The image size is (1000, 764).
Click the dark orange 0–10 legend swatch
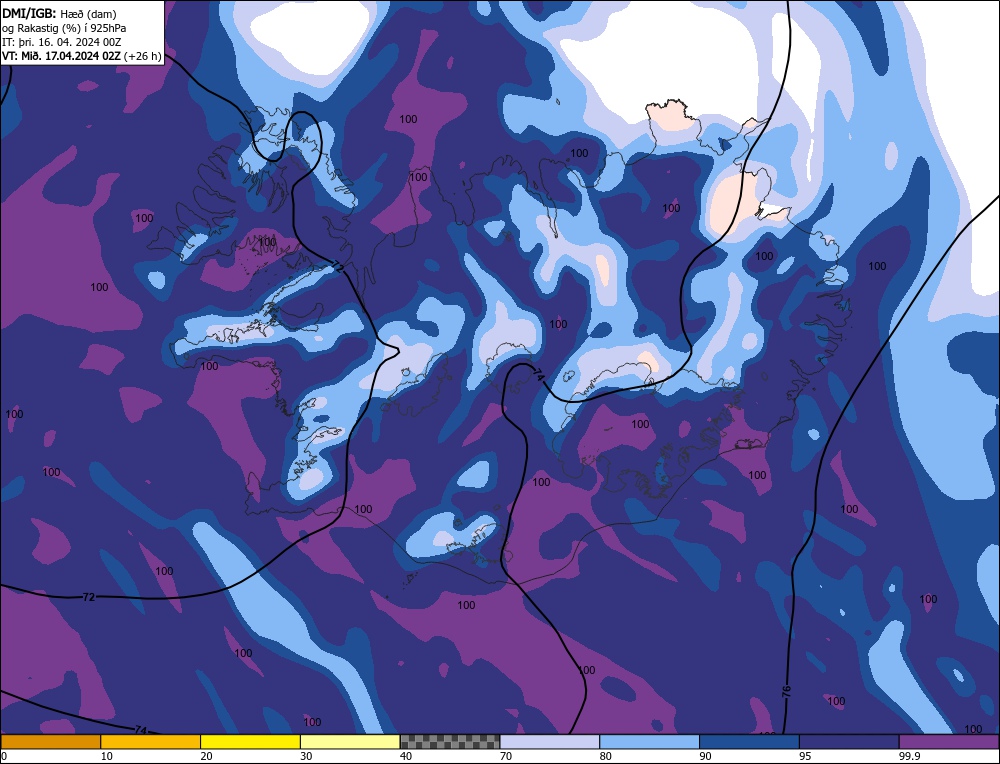click(50, 742)
